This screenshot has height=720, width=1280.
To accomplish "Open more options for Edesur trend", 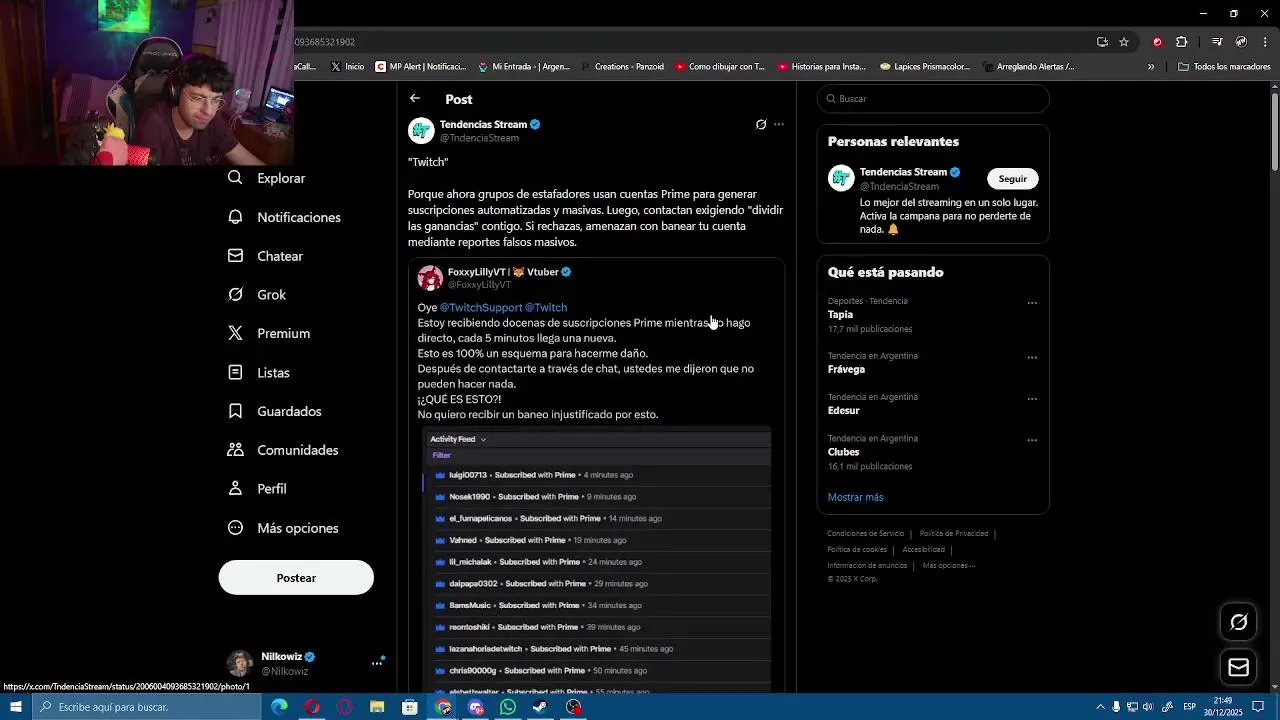I will pyautogui.click(x=1032, y=399).
